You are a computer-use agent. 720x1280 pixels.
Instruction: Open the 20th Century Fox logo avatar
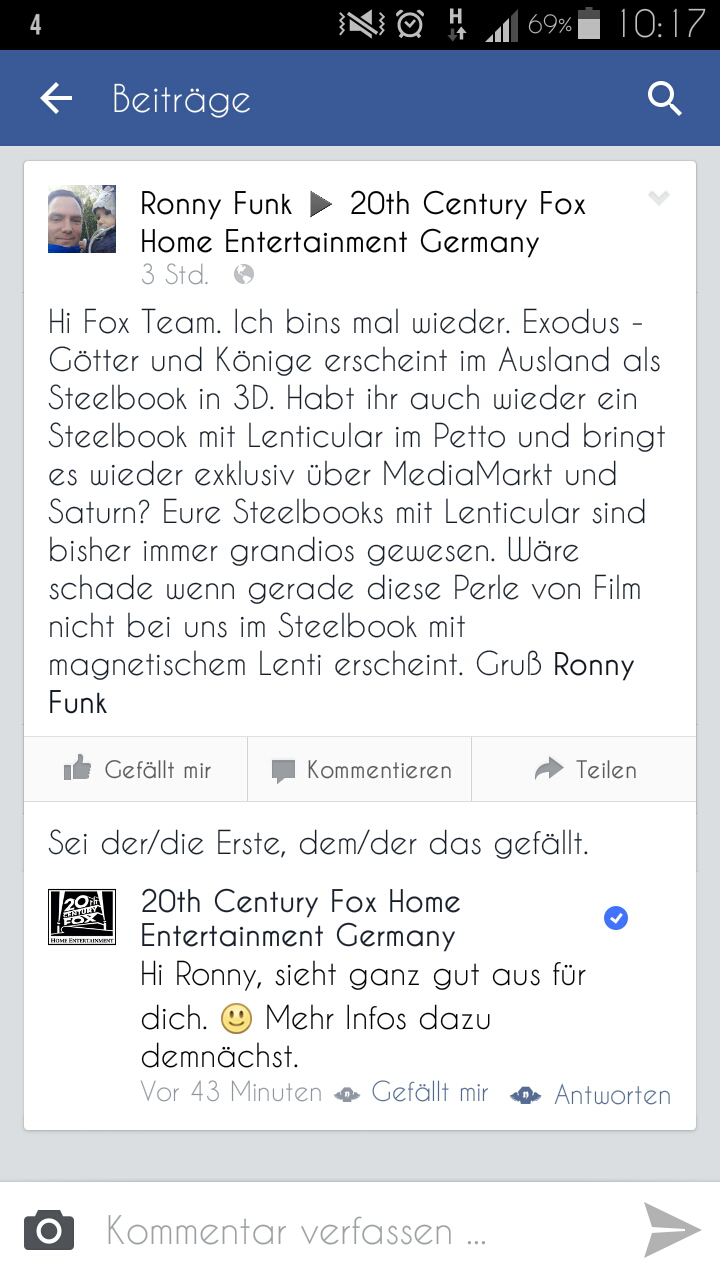point(82,916)
